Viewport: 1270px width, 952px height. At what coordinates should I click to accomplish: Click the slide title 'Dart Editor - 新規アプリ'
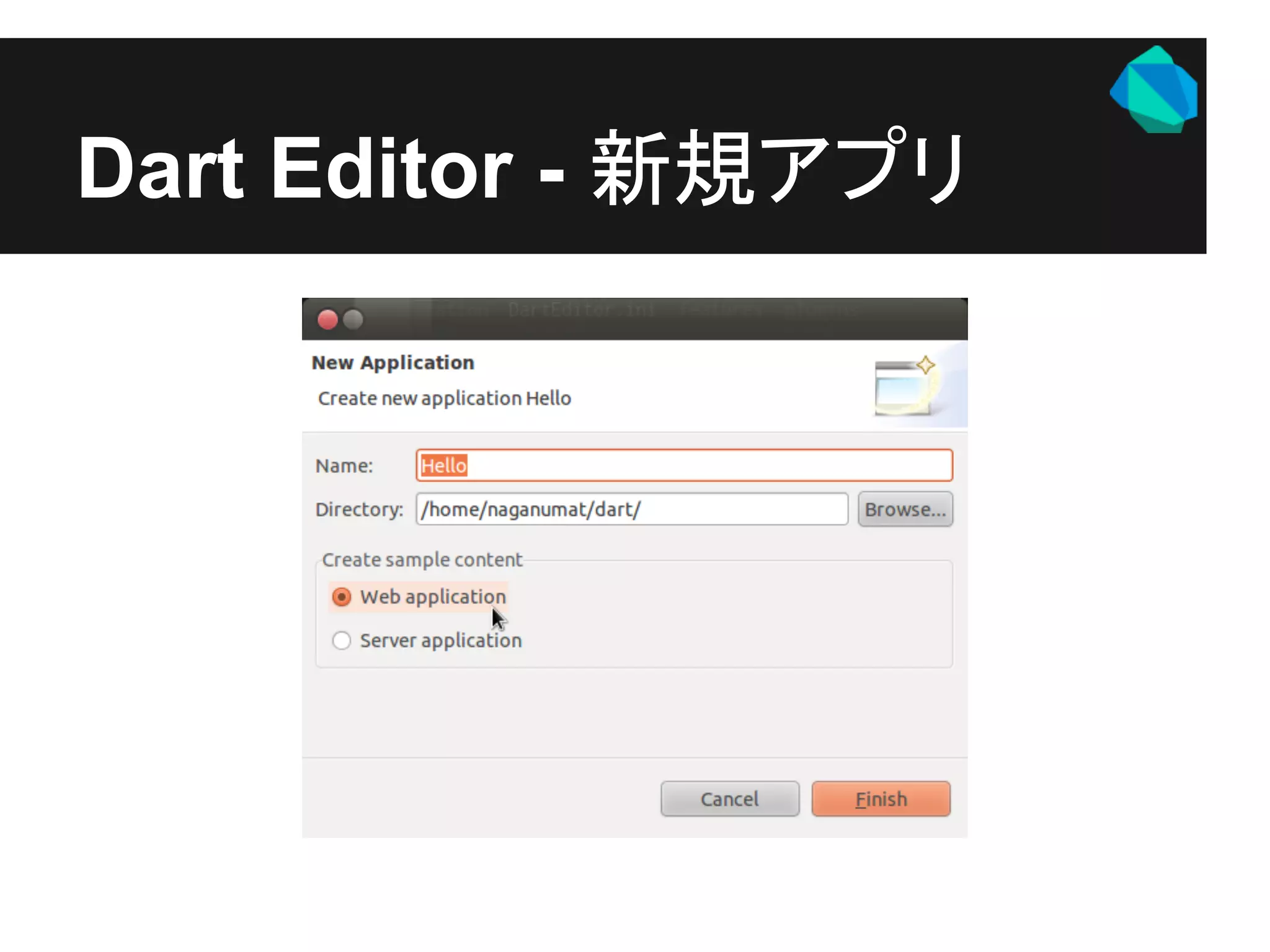(520, 167)
